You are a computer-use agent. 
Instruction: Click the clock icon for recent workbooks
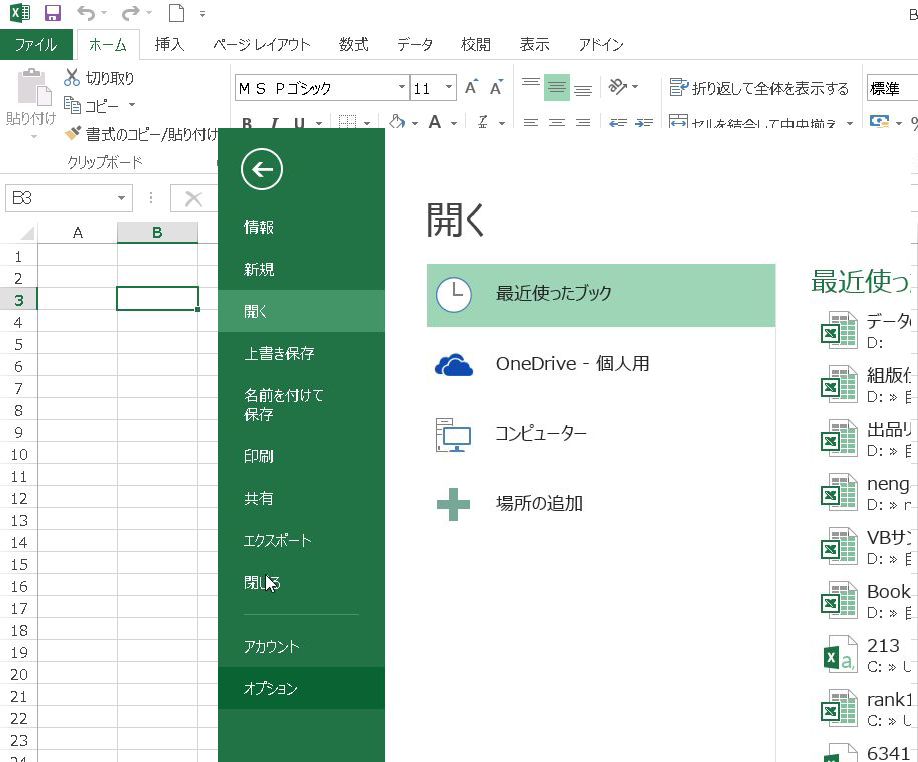pos(454,294)
